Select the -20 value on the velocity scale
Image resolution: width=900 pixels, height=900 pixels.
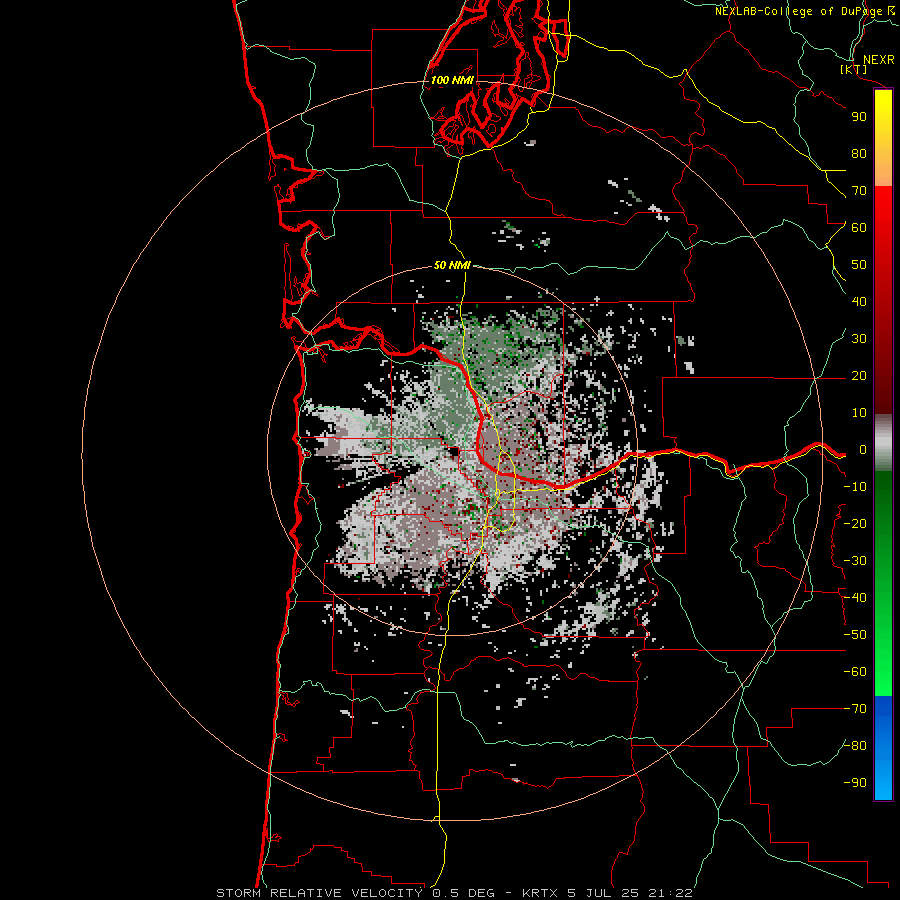click(x=855, y=524)
